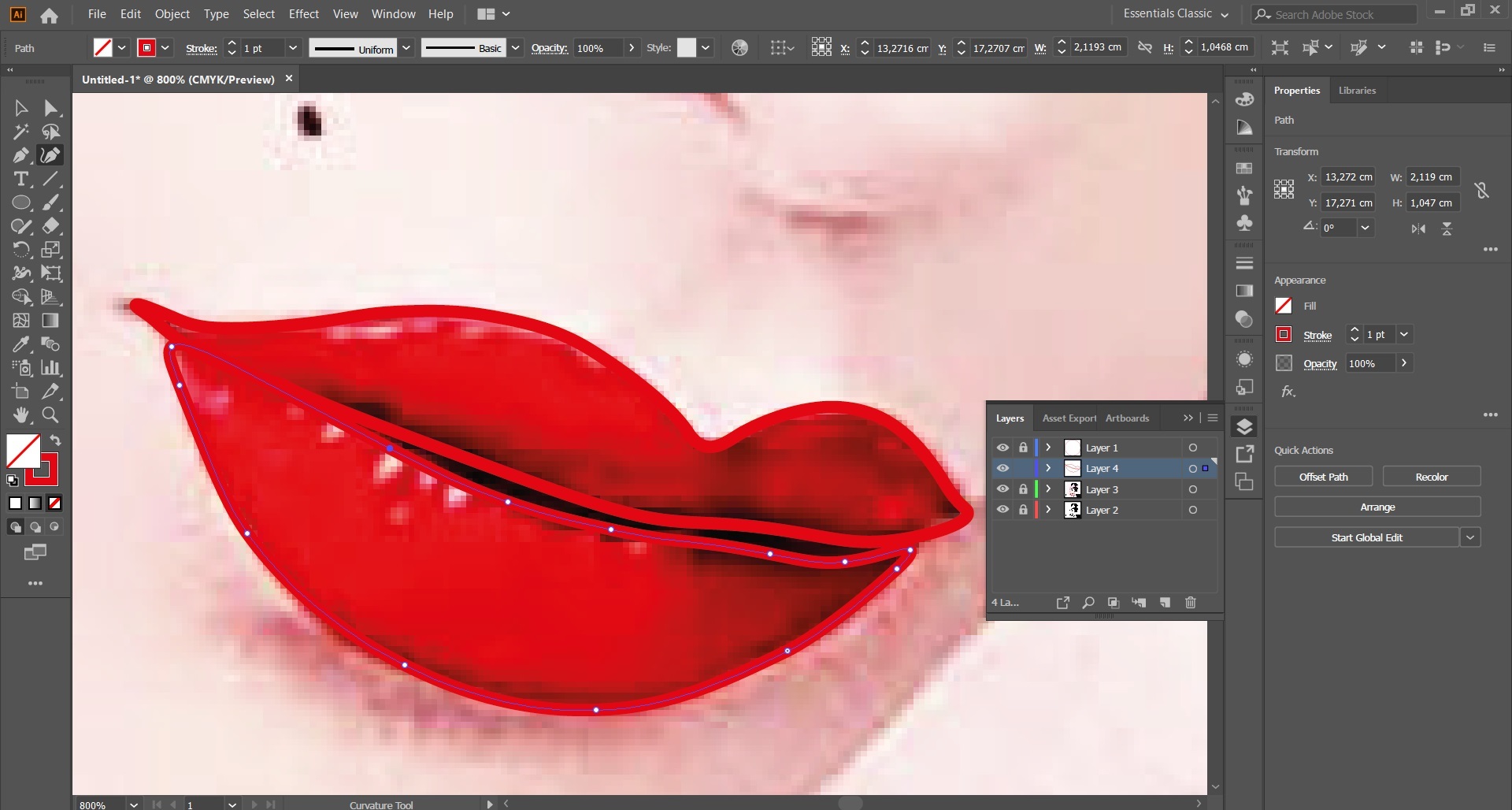This screenshot has width=1512, height=810.
Task: Set color mode to None
Action: [54, 503]
